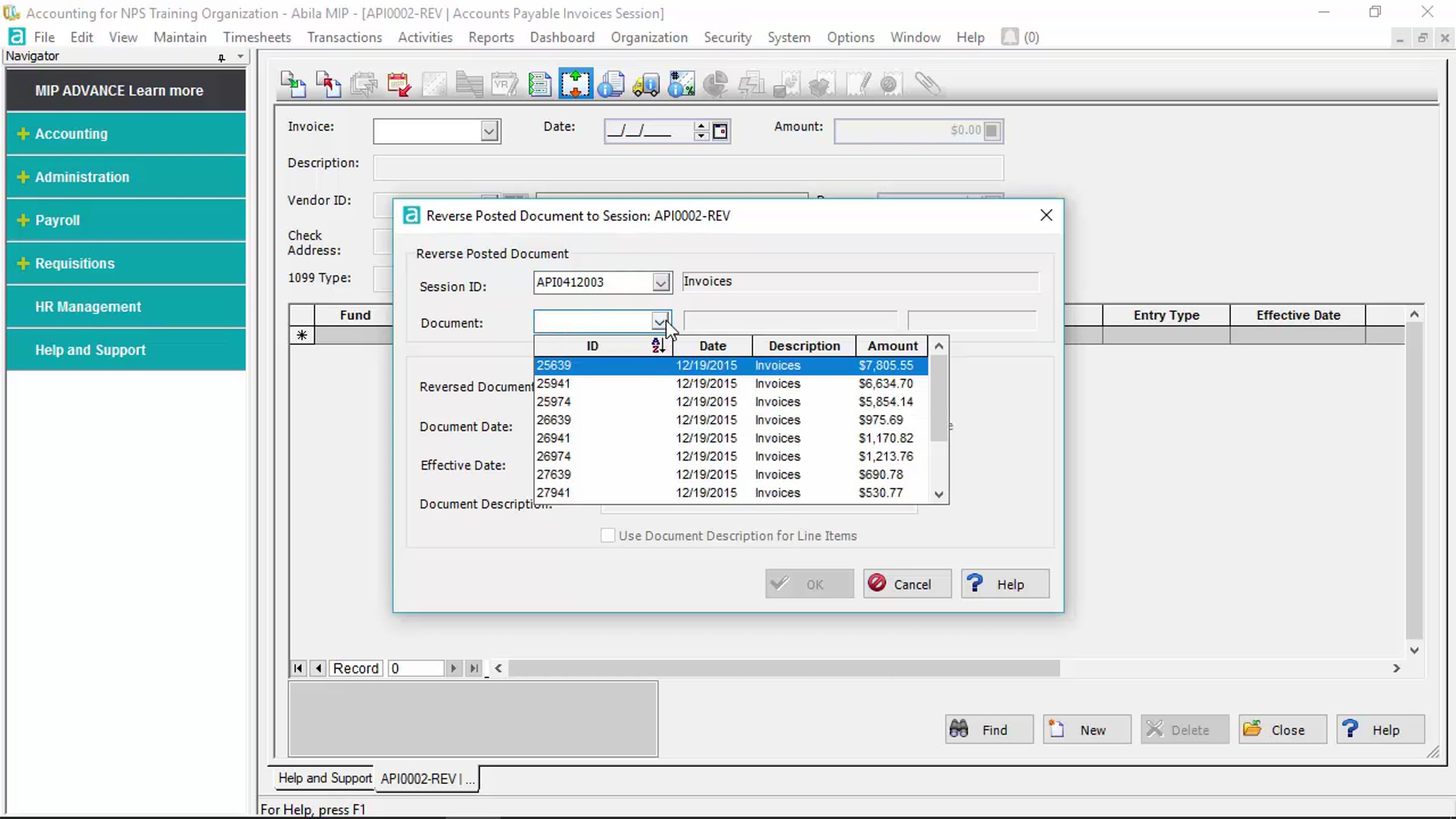Open the document info icon in the toolbar
Image resolution: width=1456 pixels, height=819 pixels.
(x=611, y=84)
